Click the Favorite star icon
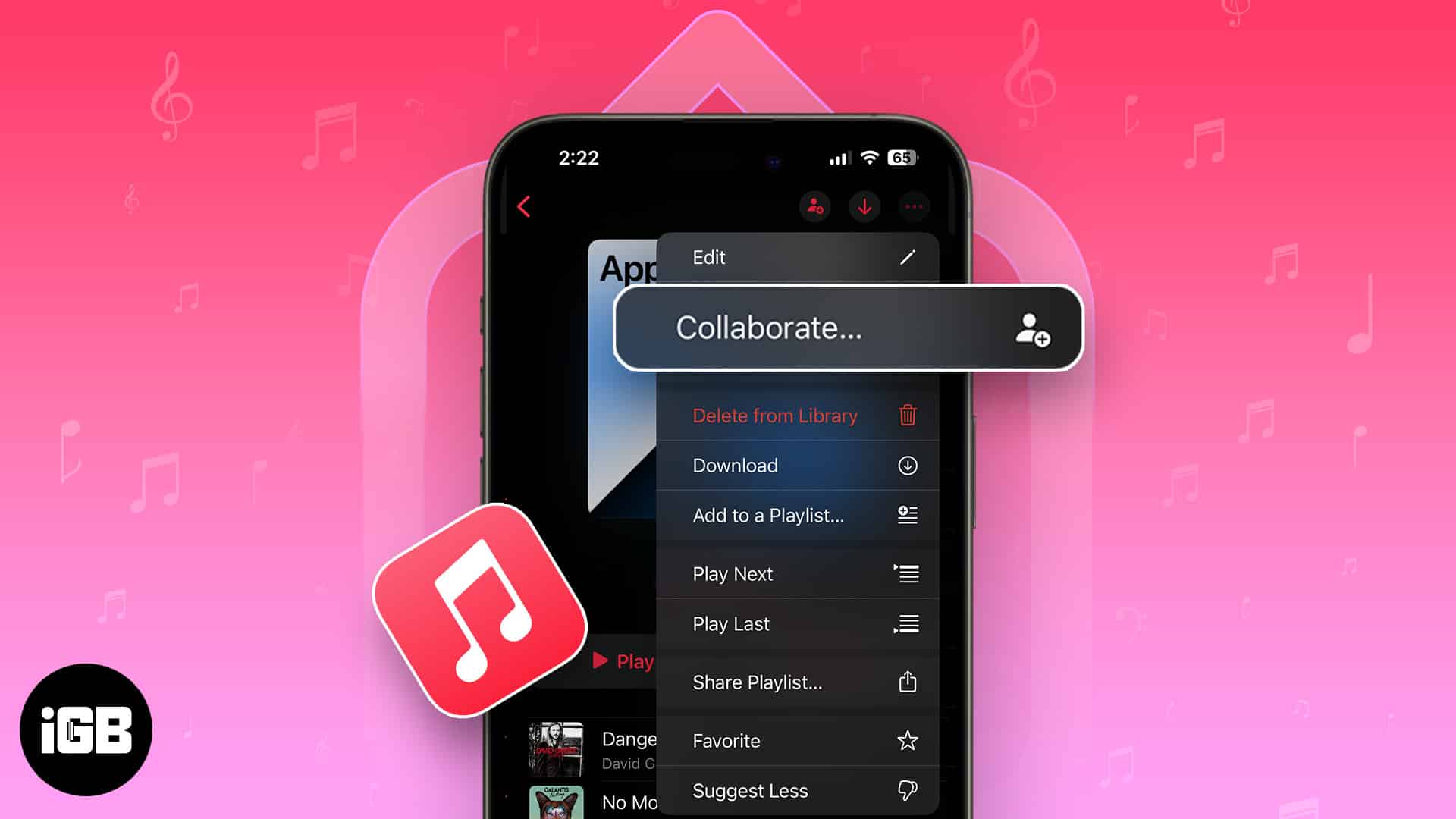The width and height of the screenshot is (1456, 819). pos(906,741)
